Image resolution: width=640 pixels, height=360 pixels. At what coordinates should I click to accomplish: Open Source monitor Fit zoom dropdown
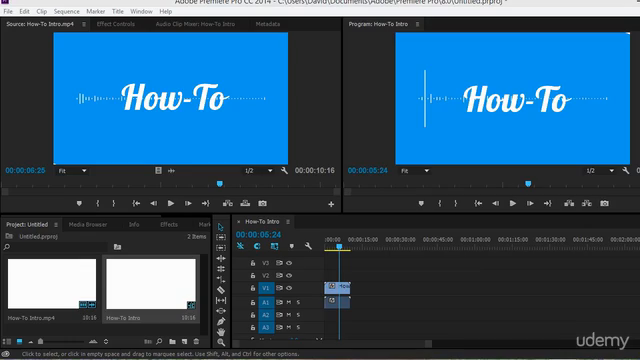click(72, 171)
